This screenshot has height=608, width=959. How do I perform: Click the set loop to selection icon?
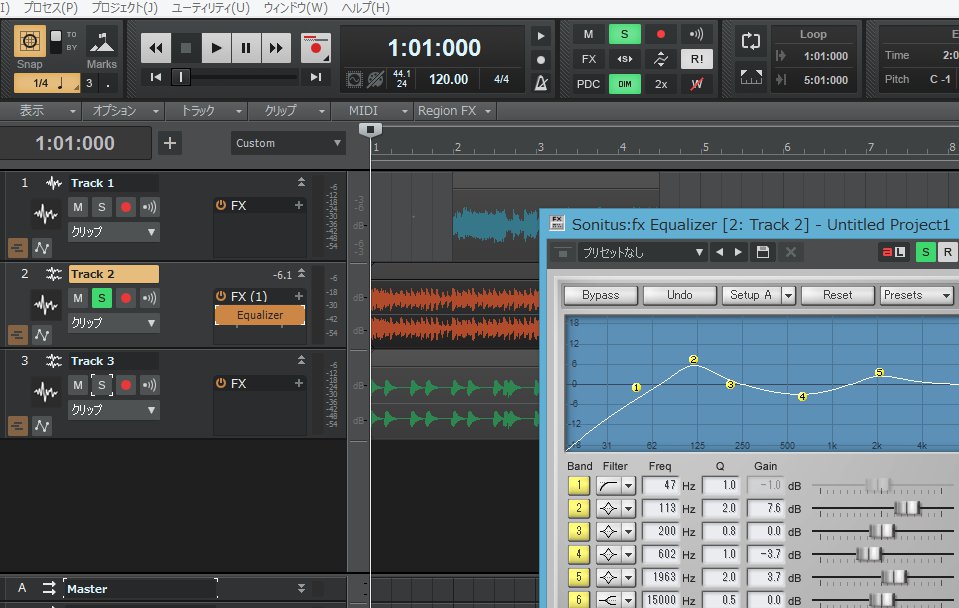coord(750,77)
